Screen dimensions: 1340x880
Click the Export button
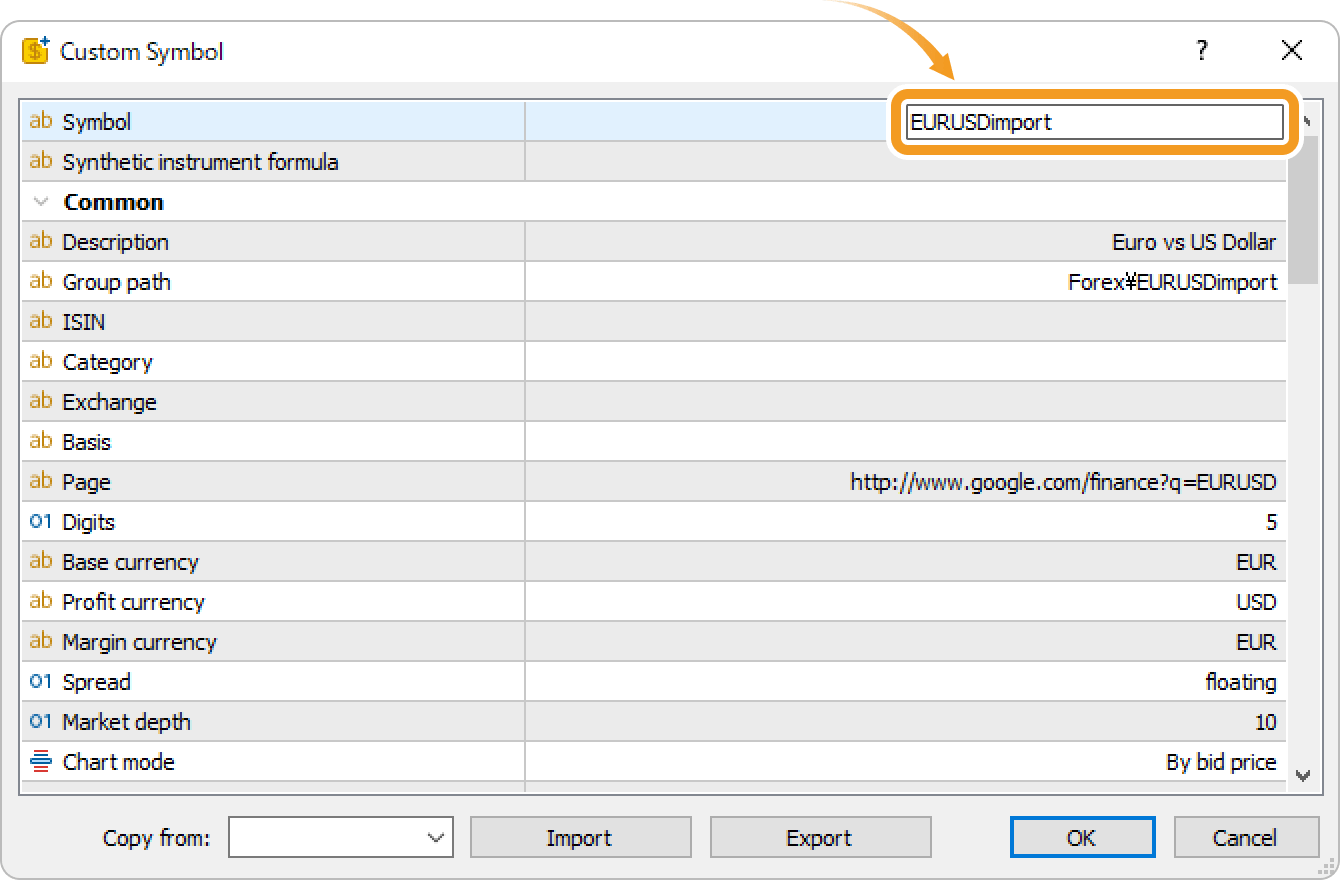(820, 838)
